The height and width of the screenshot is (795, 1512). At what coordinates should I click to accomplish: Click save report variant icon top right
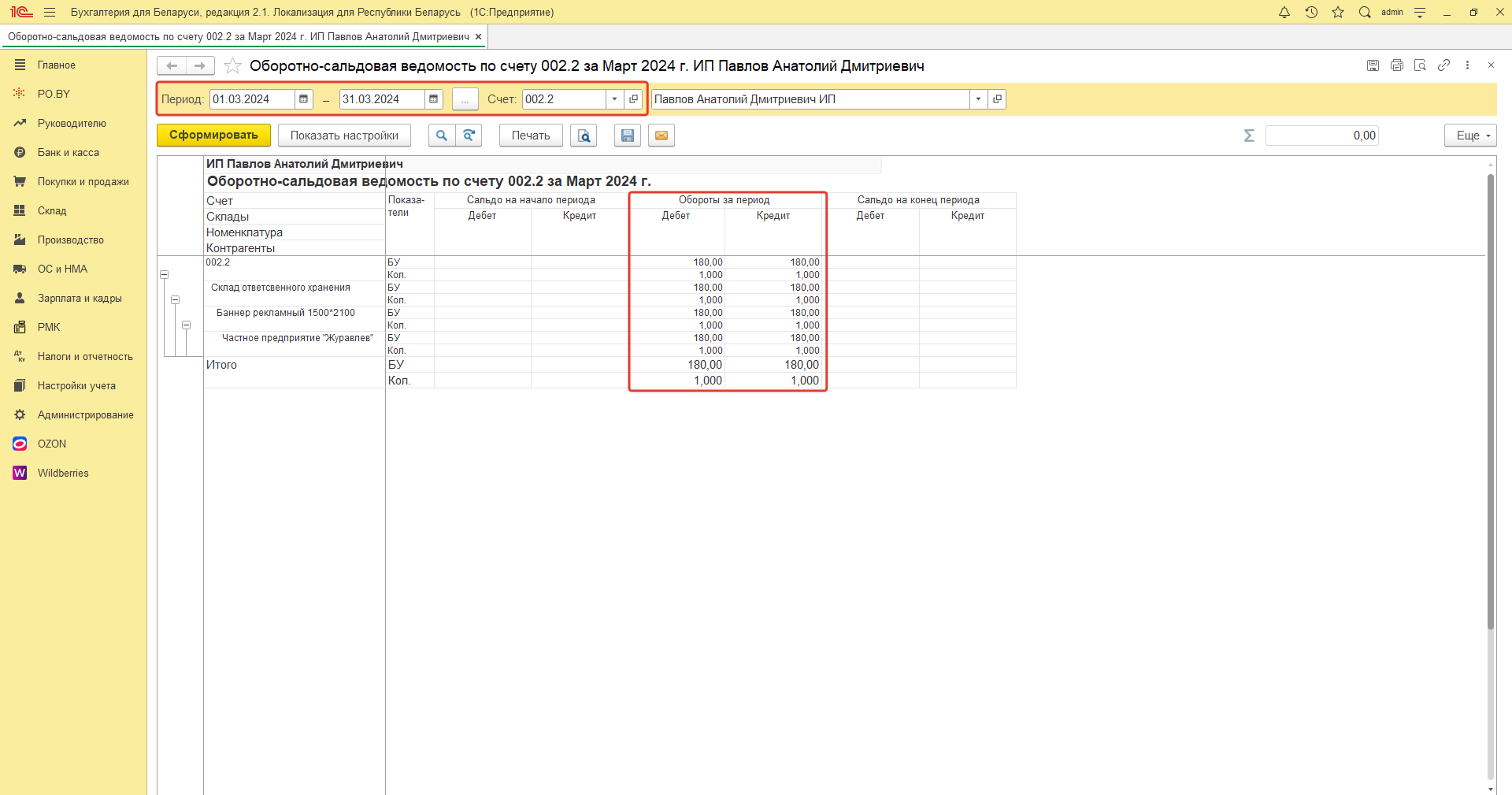point(1373,65)
